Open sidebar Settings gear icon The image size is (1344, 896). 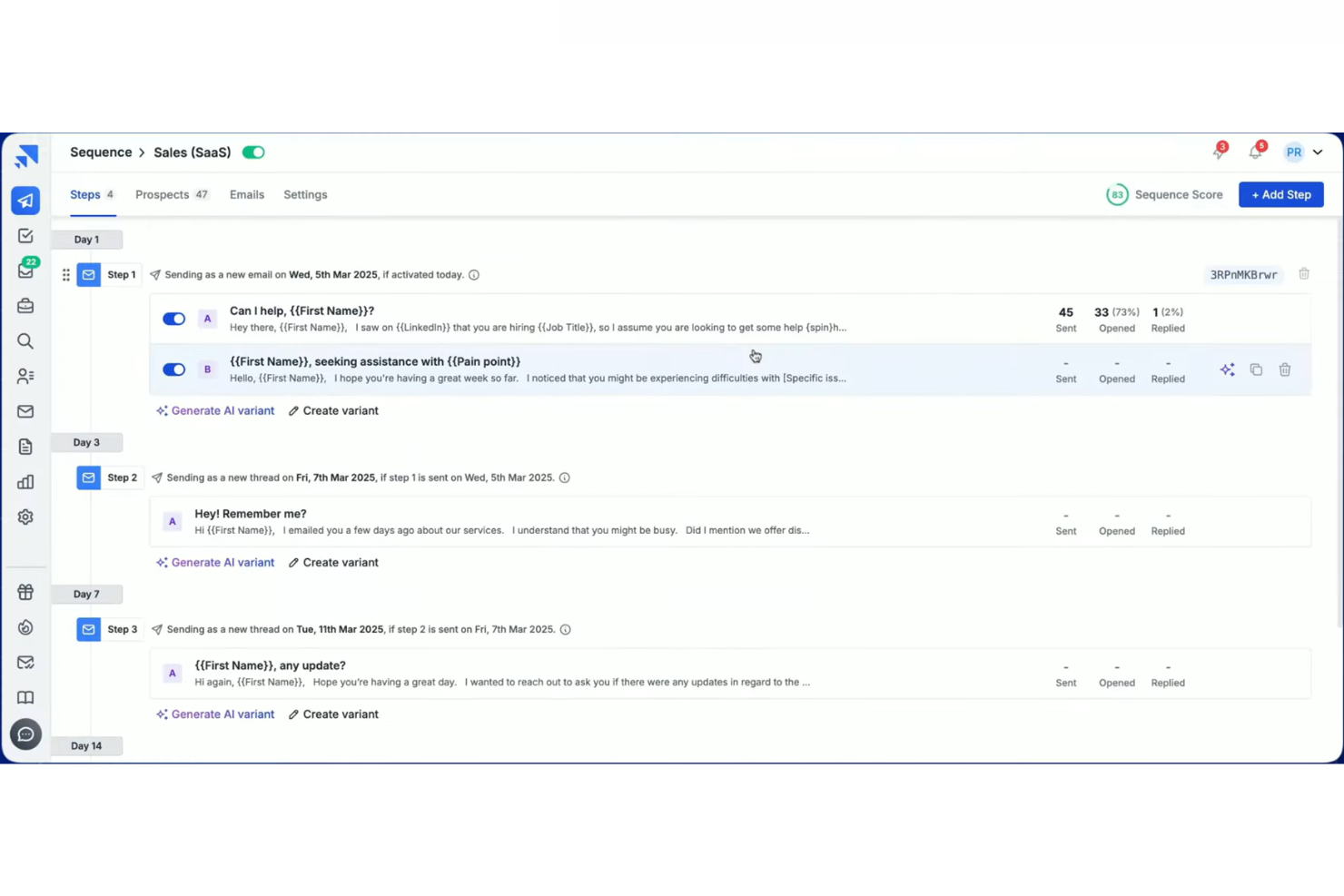tap(25, 517)
